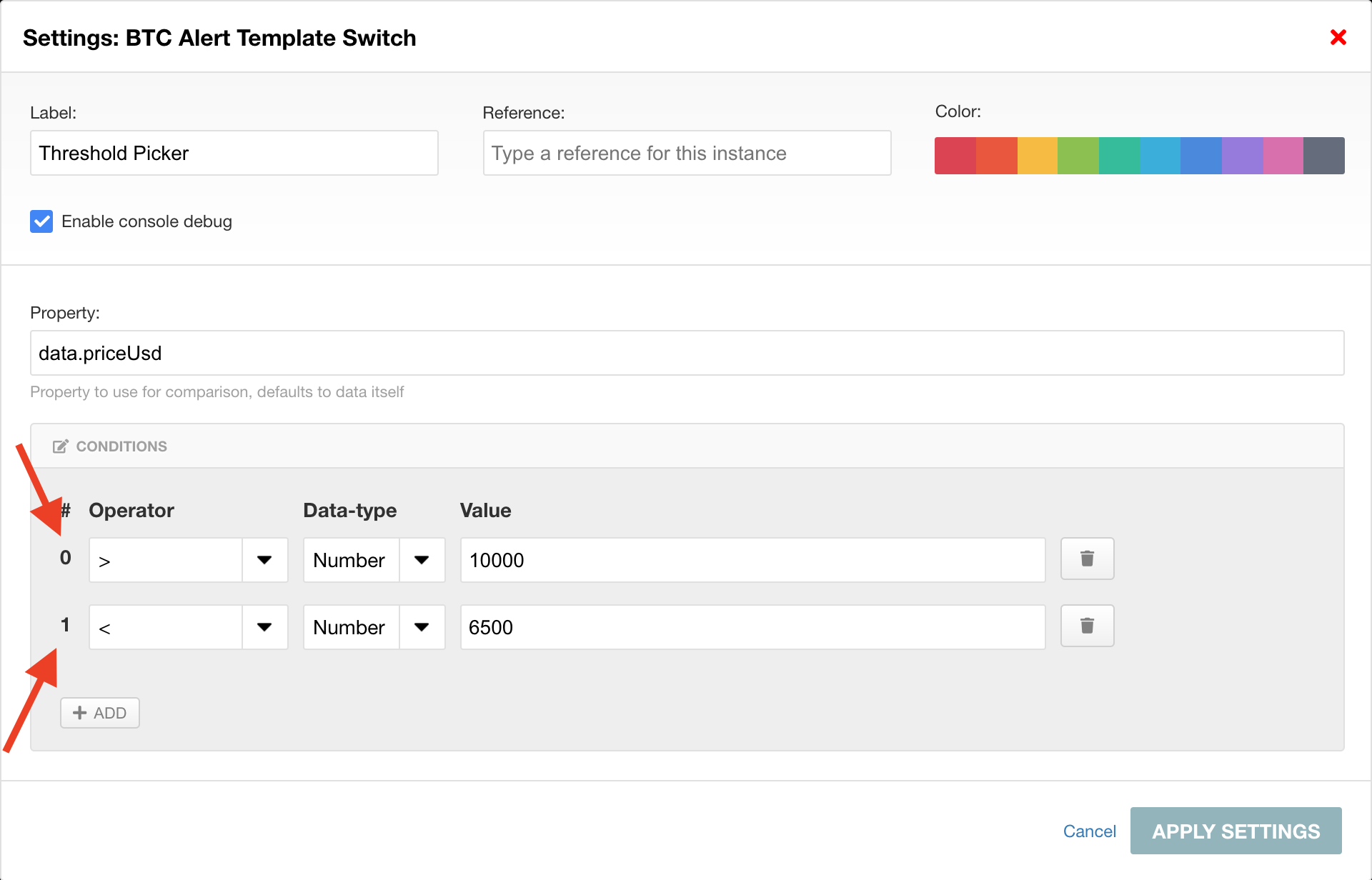The width and height of the screenshot is (1372, 880).
Task: Open operator dropdown for condition 0
Action: 264,560
